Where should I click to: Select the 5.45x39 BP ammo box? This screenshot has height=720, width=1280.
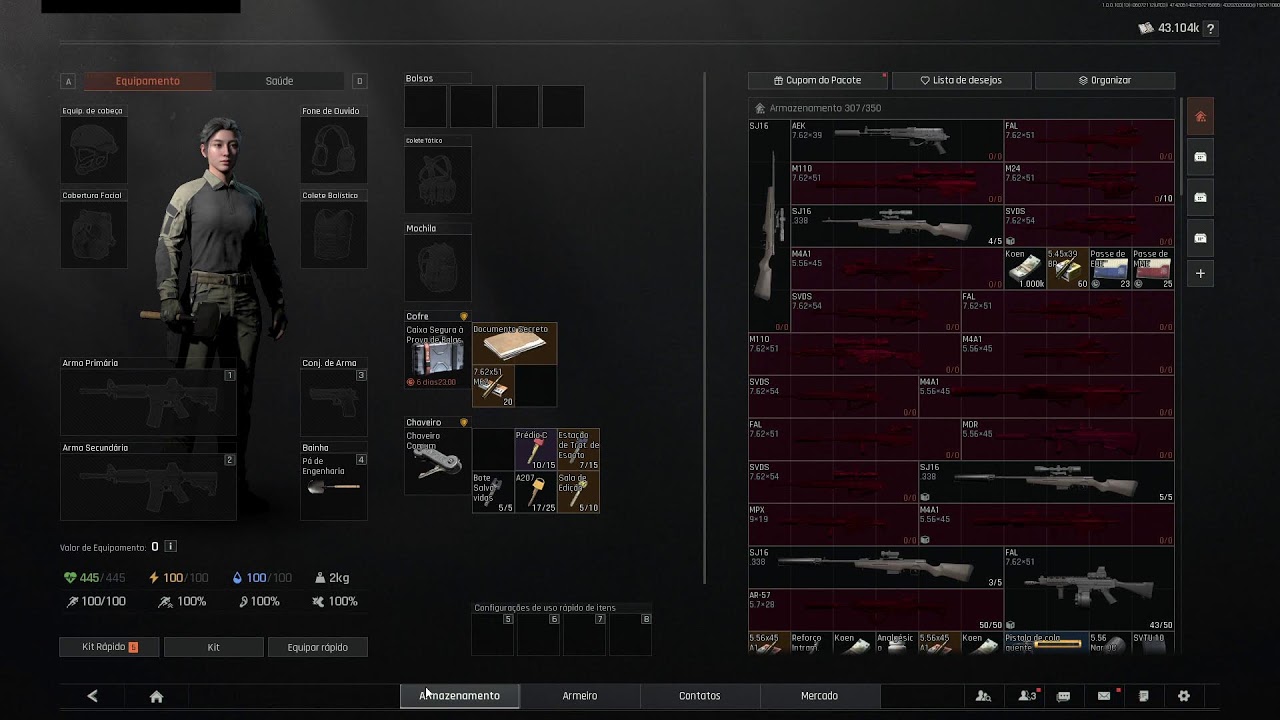[x=1067, y=269]
